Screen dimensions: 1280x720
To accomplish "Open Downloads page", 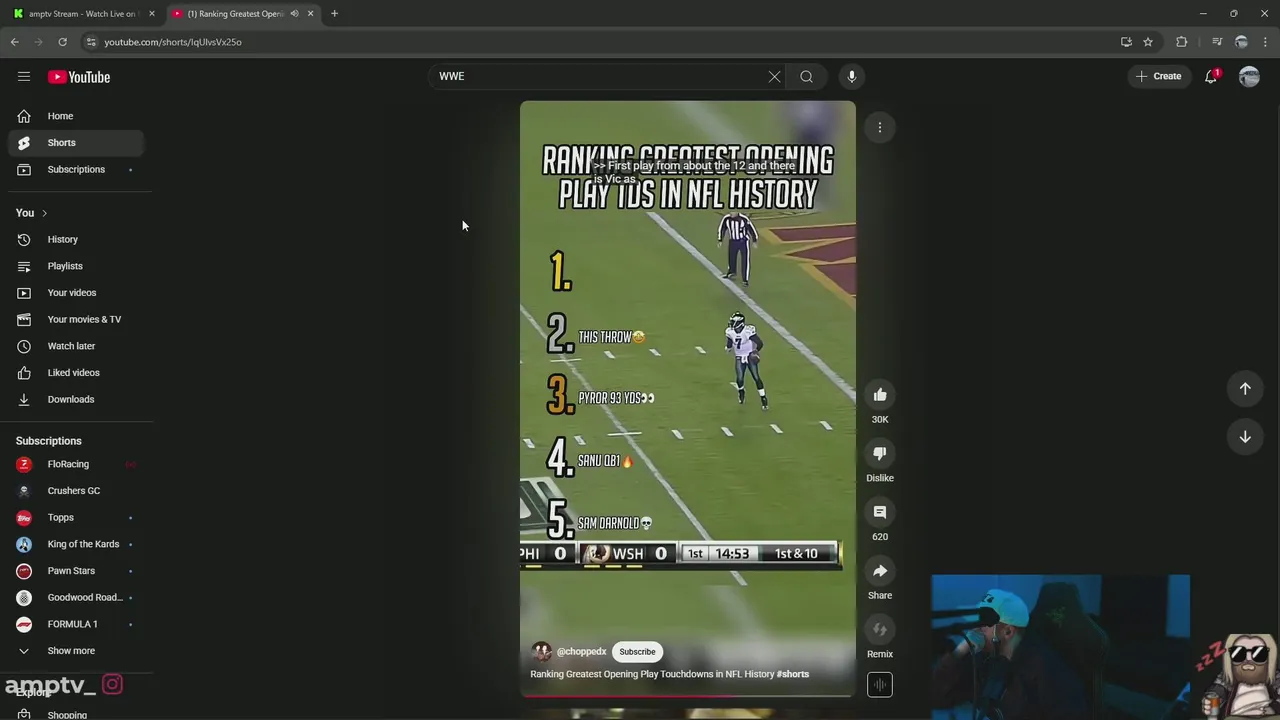I will pyautogui.click(x=76, y=399).
